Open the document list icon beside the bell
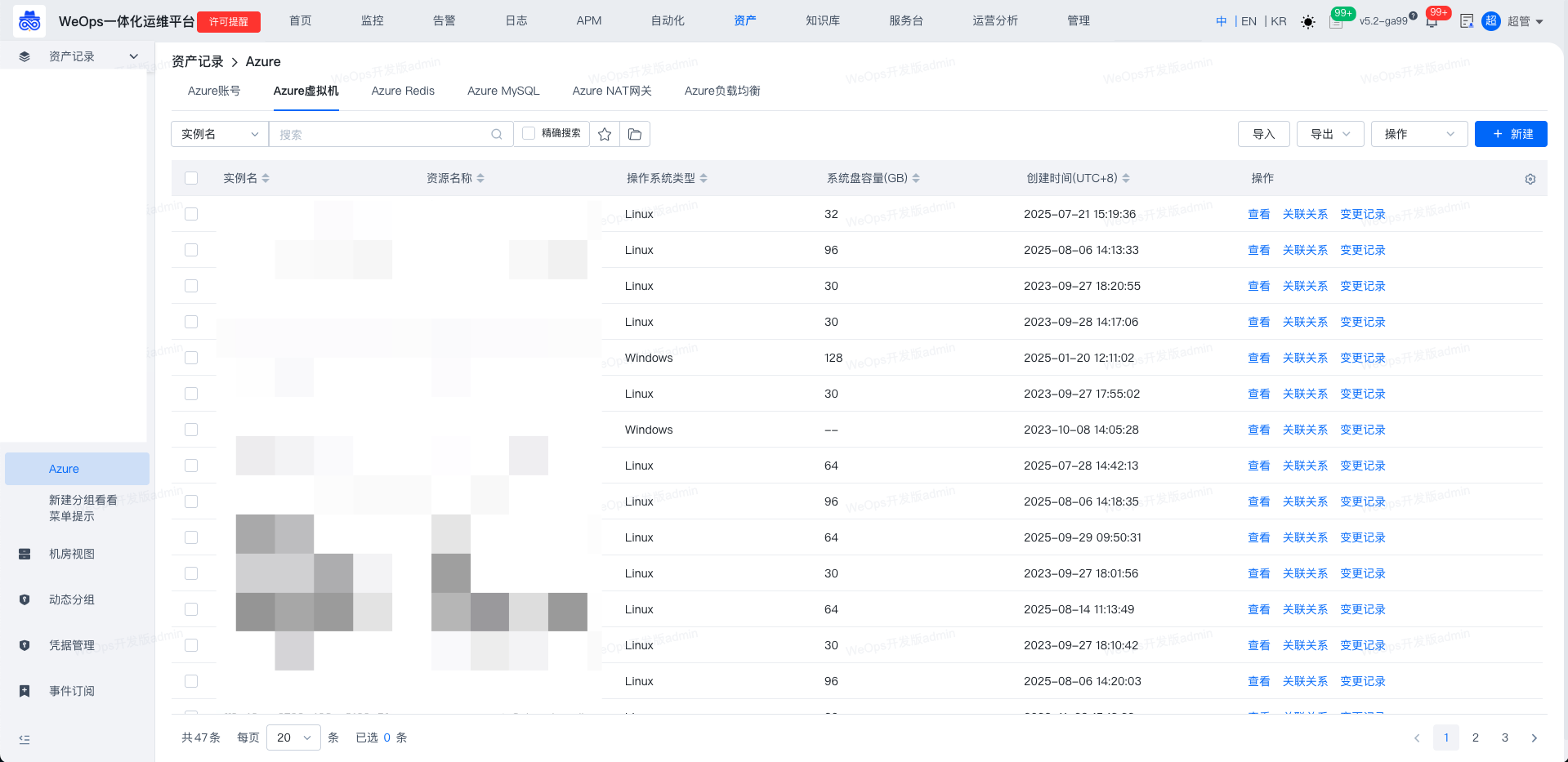Viewport: 1568px width, 762px height. point(1467,21)
